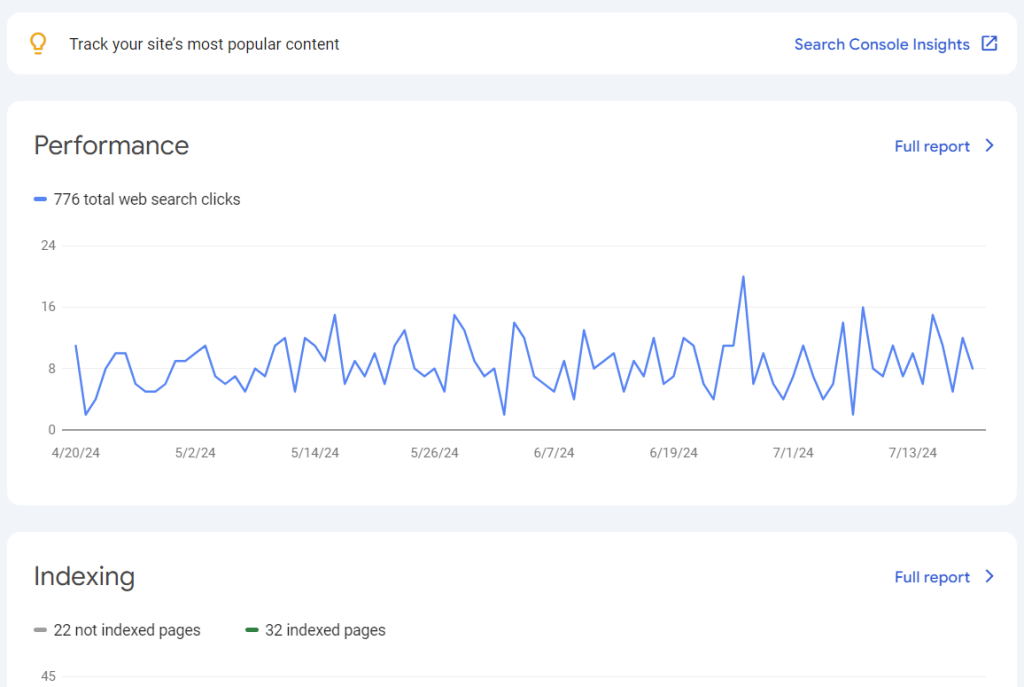
Task: Open the Indexing Full report link
Action: [931, 577]
